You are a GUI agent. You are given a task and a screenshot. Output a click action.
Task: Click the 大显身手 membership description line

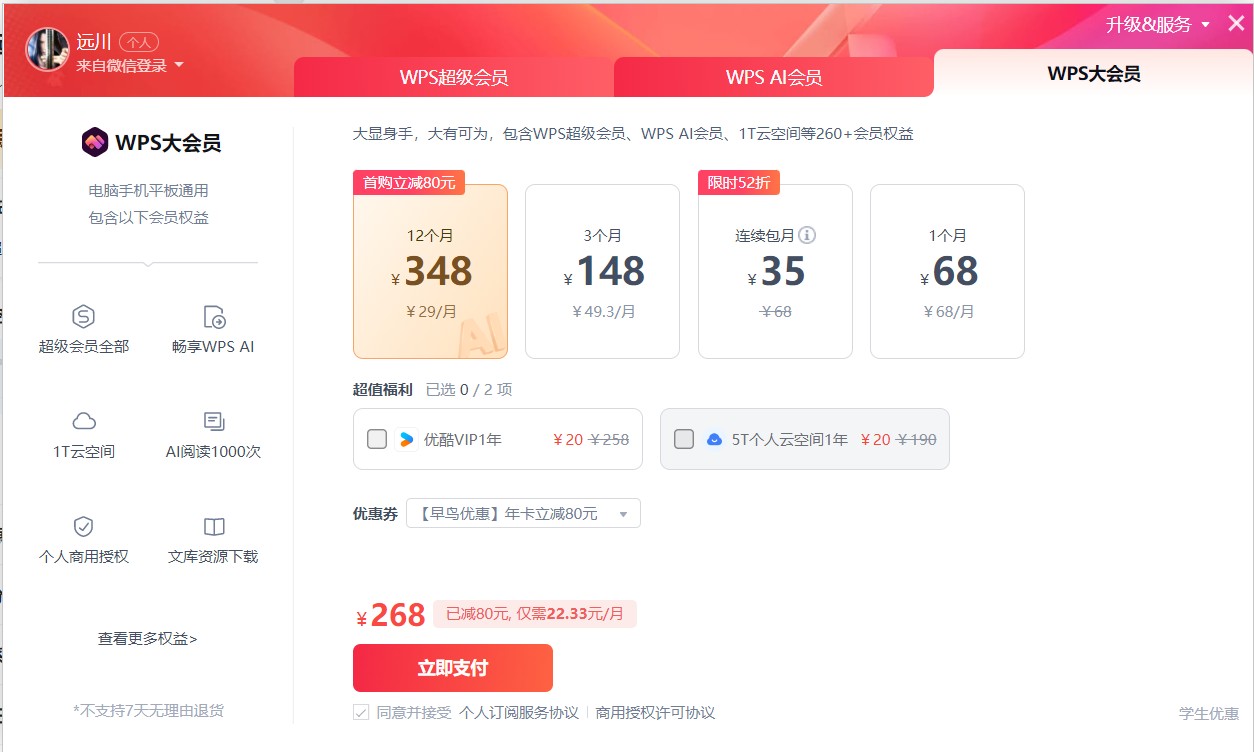633,134
